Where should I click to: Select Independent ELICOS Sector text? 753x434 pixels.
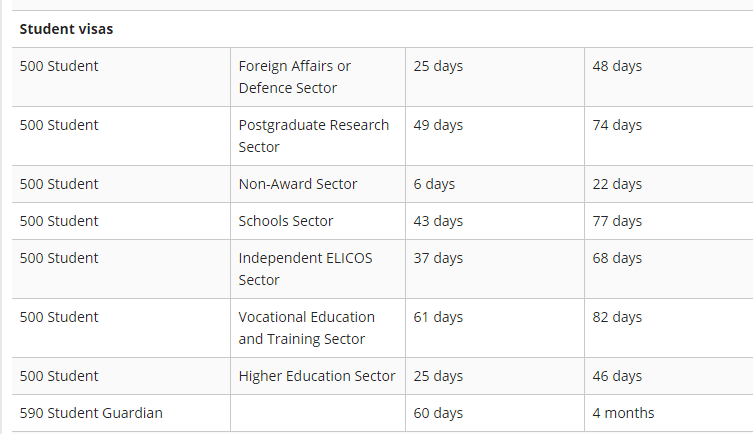click(x=305, y=269)
